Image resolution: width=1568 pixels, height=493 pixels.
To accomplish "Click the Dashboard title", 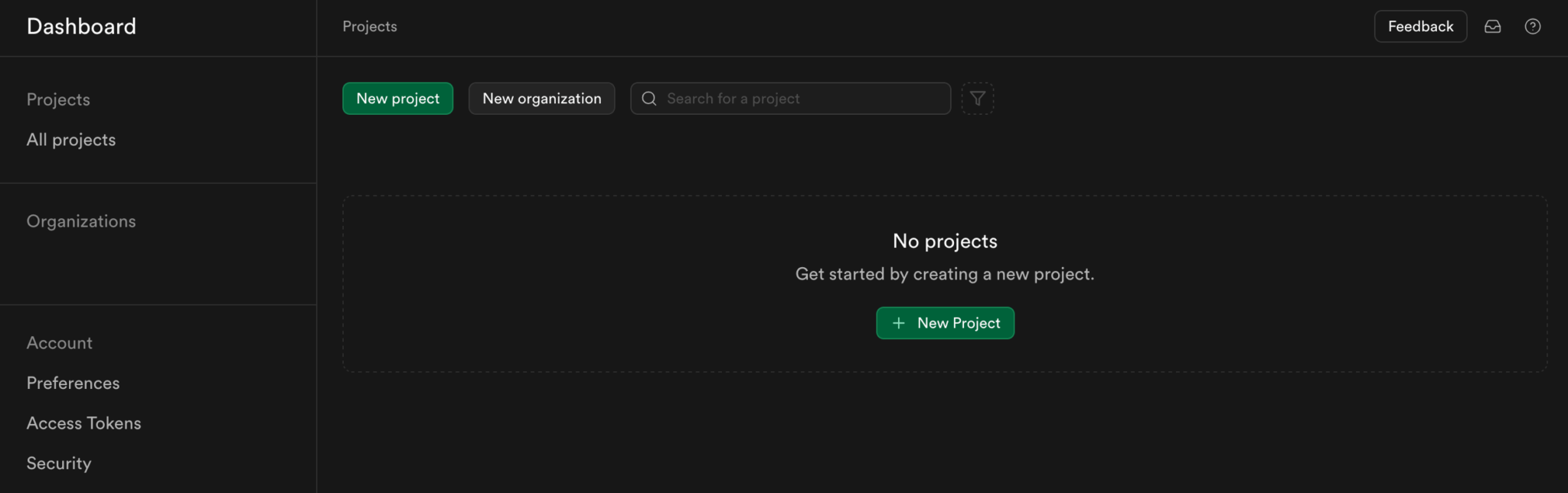I will [x=81, y=27].
